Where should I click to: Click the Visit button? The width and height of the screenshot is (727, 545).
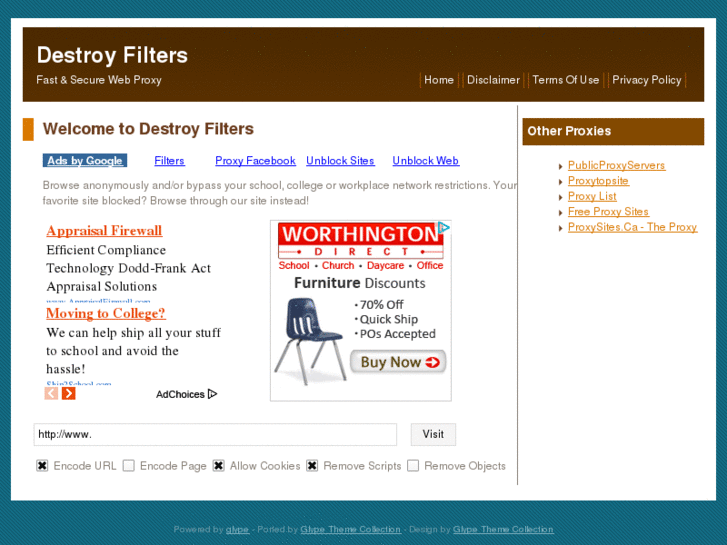click(x=433, y=434)
